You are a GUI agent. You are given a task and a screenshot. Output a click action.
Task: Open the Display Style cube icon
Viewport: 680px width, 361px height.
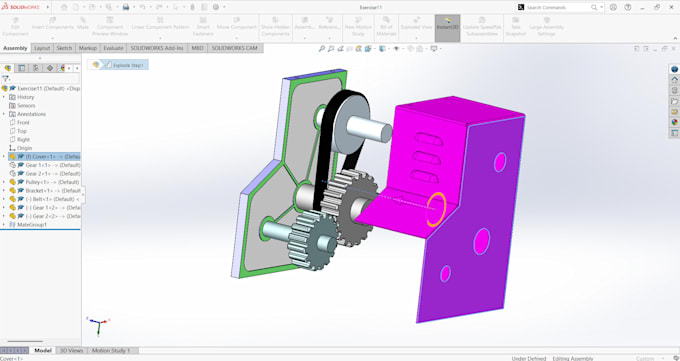point(382,49)
